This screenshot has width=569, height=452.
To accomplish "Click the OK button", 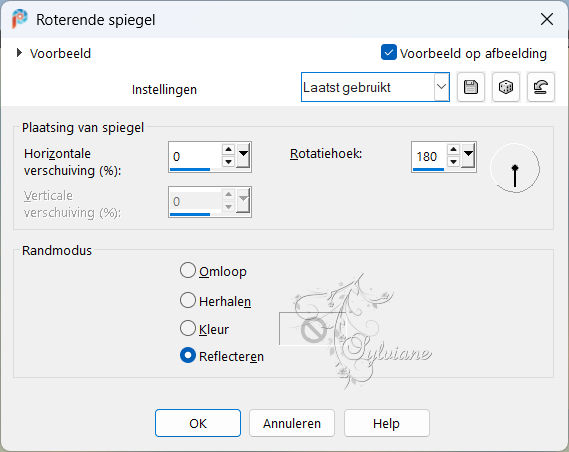I will coord(198,423).
